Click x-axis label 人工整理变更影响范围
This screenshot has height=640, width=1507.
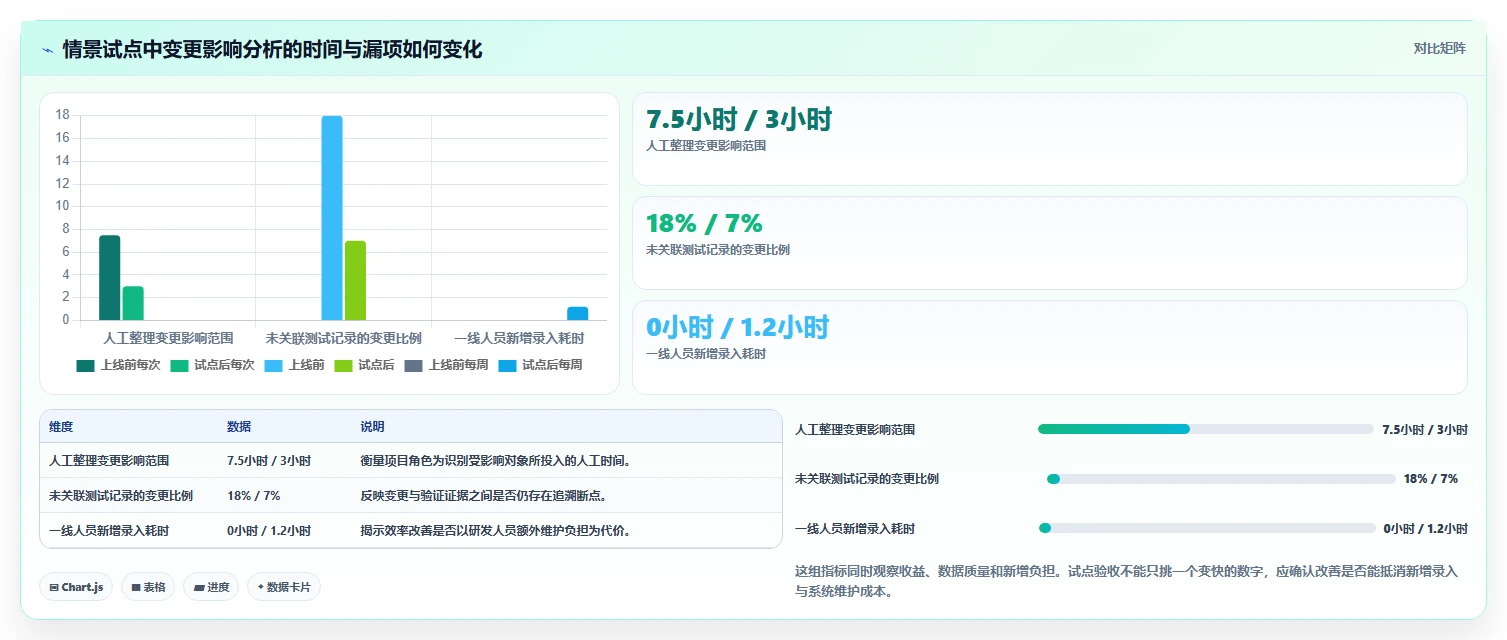point(168,338)
